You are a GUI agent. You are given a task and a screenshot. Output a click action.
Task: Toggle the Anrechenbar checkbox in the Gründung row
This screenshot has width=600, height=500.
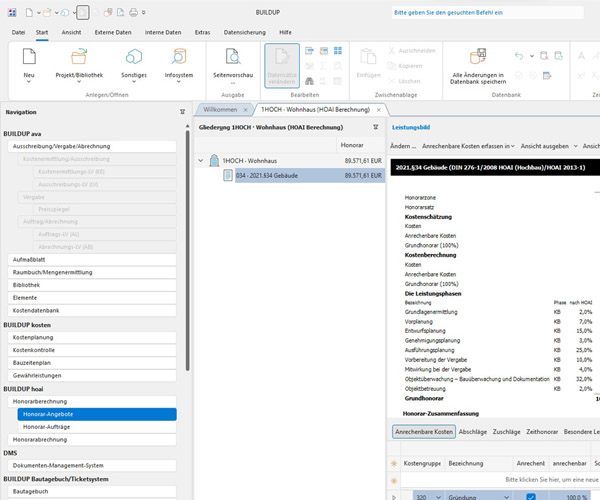[x=531, y=497]
